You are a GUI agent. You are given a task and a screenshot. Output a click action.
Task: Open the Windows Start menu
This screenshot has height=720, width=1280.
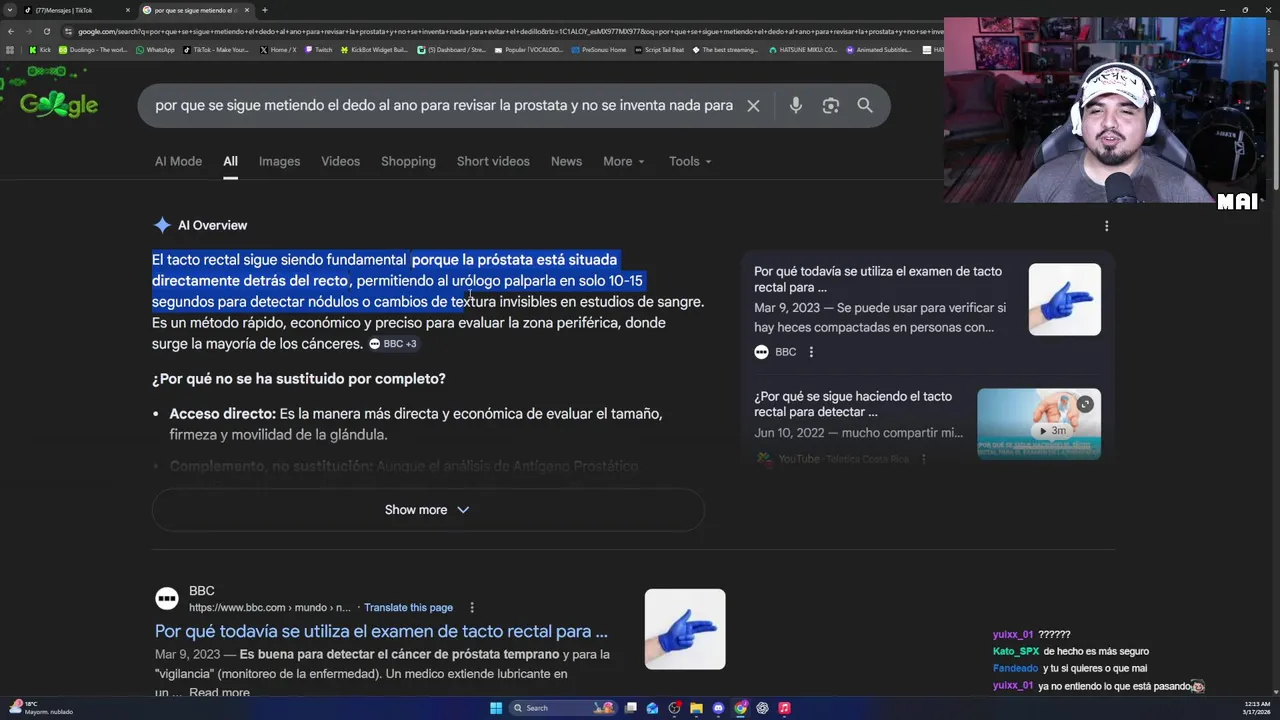pos(496,708)
